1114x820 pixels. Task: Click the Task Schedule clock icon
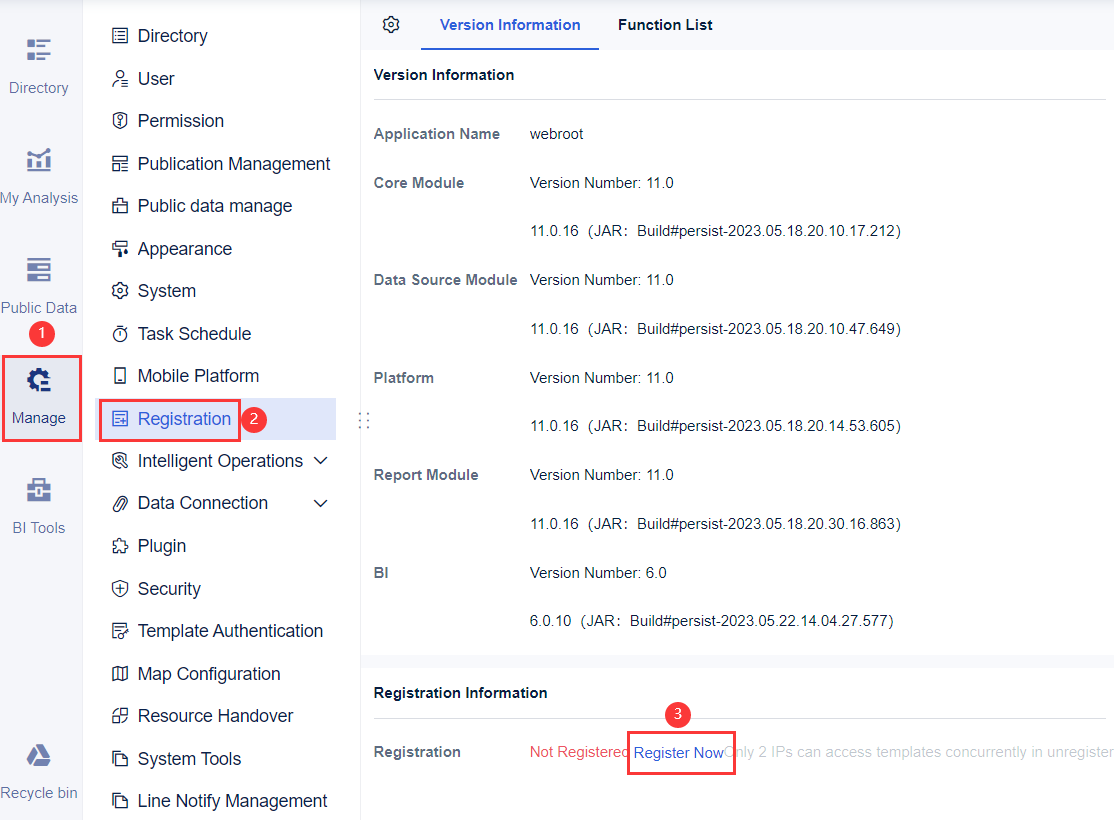(120, 333)
